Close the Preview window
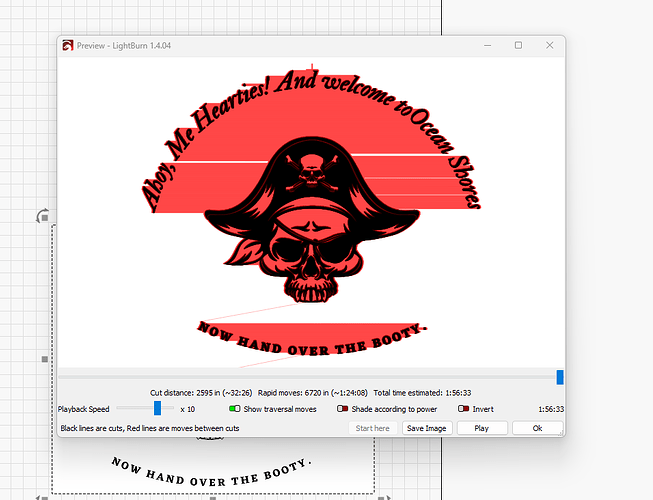Image resolution: width=653 pixels, height=500 pixels. pos(550,45)
